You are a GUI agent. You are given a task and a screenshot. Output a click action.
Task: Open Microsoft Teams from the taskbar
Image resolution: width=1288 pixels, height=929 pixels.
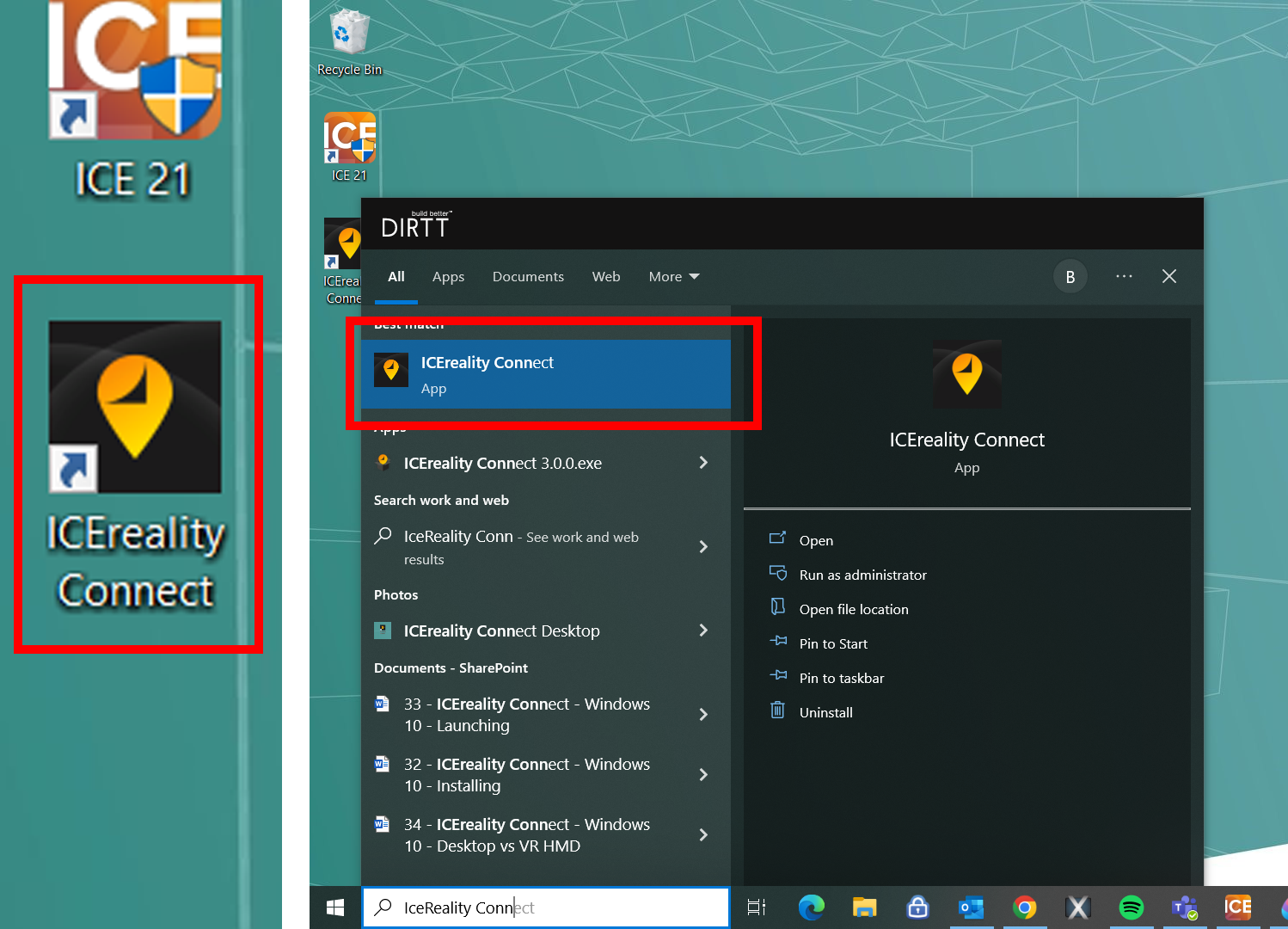1184,907
